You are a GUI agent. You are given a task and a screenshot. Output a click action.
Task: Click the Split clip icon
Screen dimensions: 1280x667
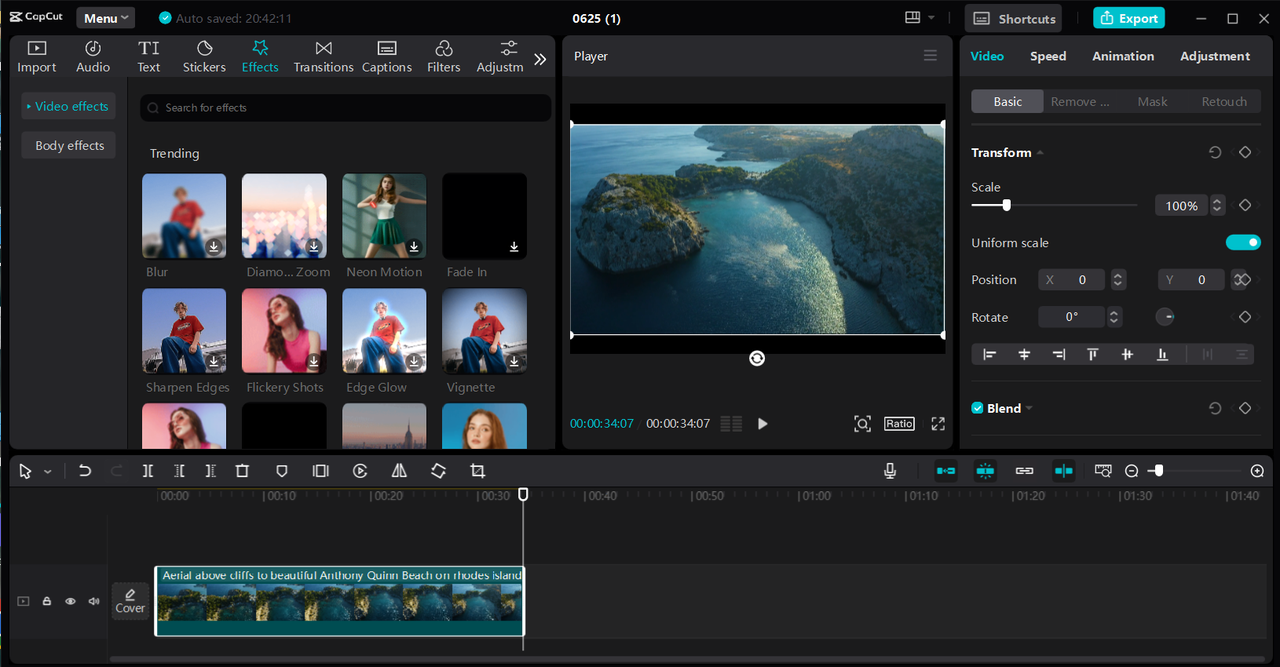click(x=148, y=471)
